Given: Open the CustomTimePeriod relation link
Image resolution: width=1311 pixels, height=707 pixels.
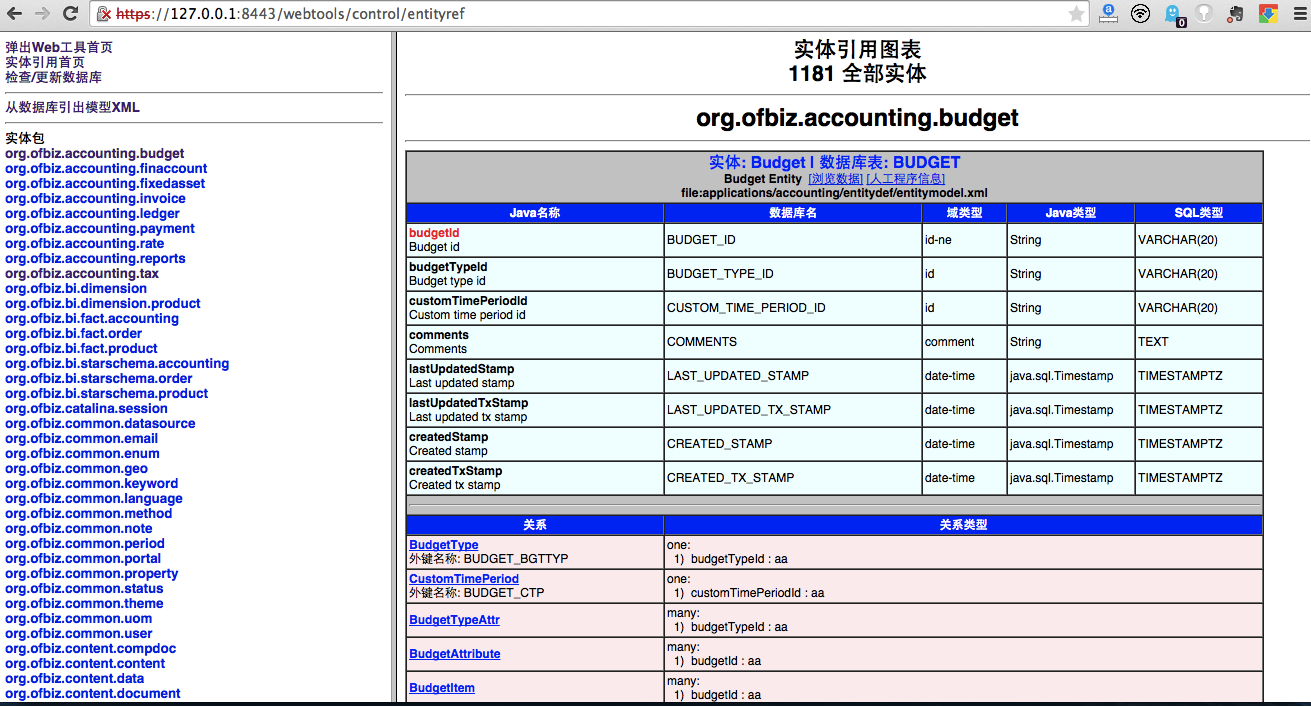Looking at the screenshot, I should coord(463,579).
